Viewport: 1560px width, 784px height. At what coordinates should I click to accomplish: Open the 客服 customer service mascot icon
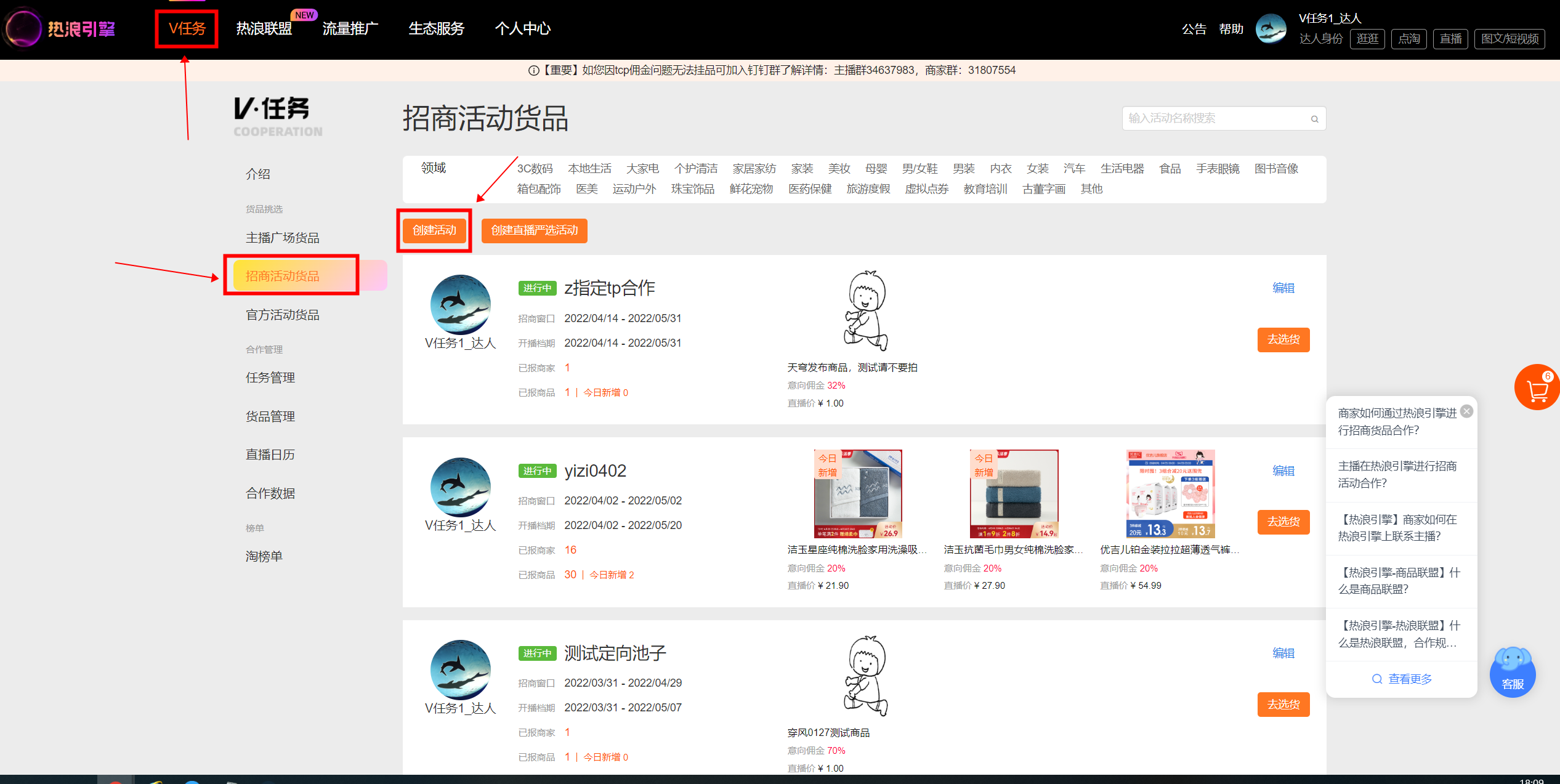click(1512, 672)
